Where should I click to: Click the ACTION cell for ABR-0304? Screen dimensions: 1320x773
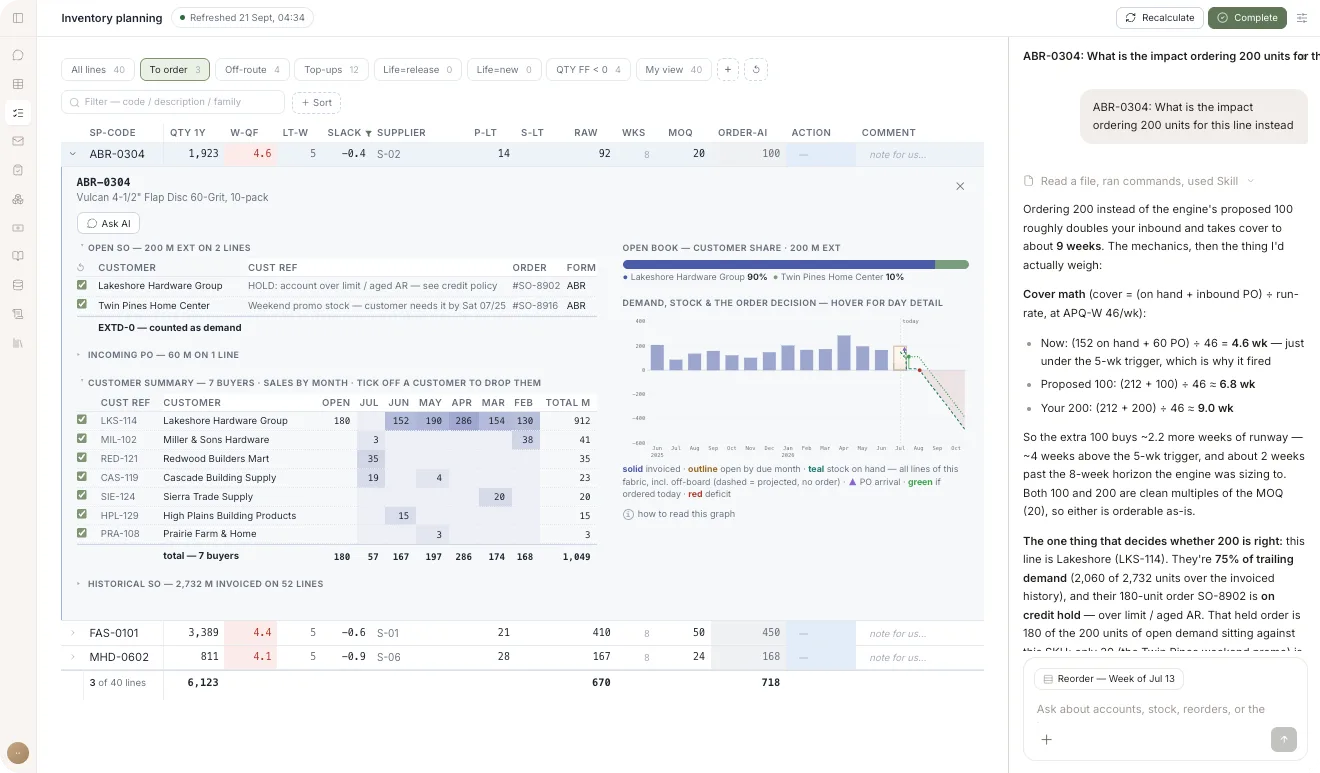[x=820, y=154]
